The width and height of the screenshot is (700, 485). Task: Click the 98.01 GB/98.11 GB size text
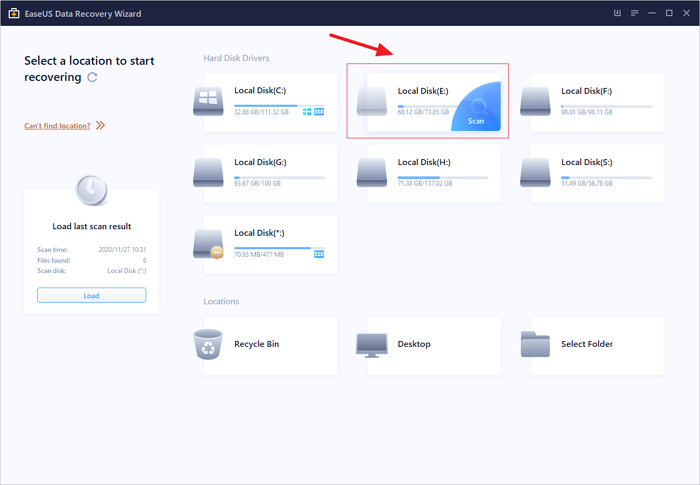[587, 112]
